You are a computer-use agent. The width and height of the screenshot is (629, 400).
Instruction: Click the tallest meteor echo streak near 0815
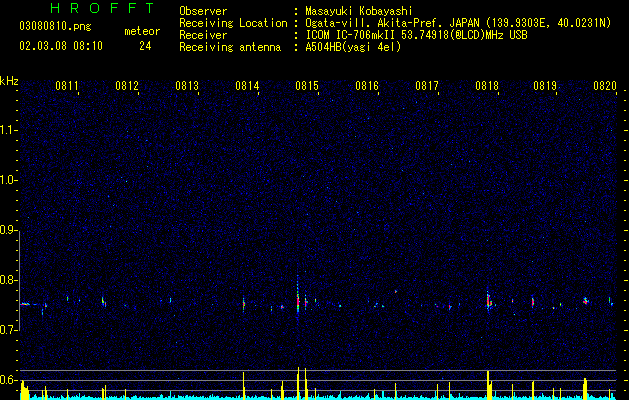tap(298, 295)
